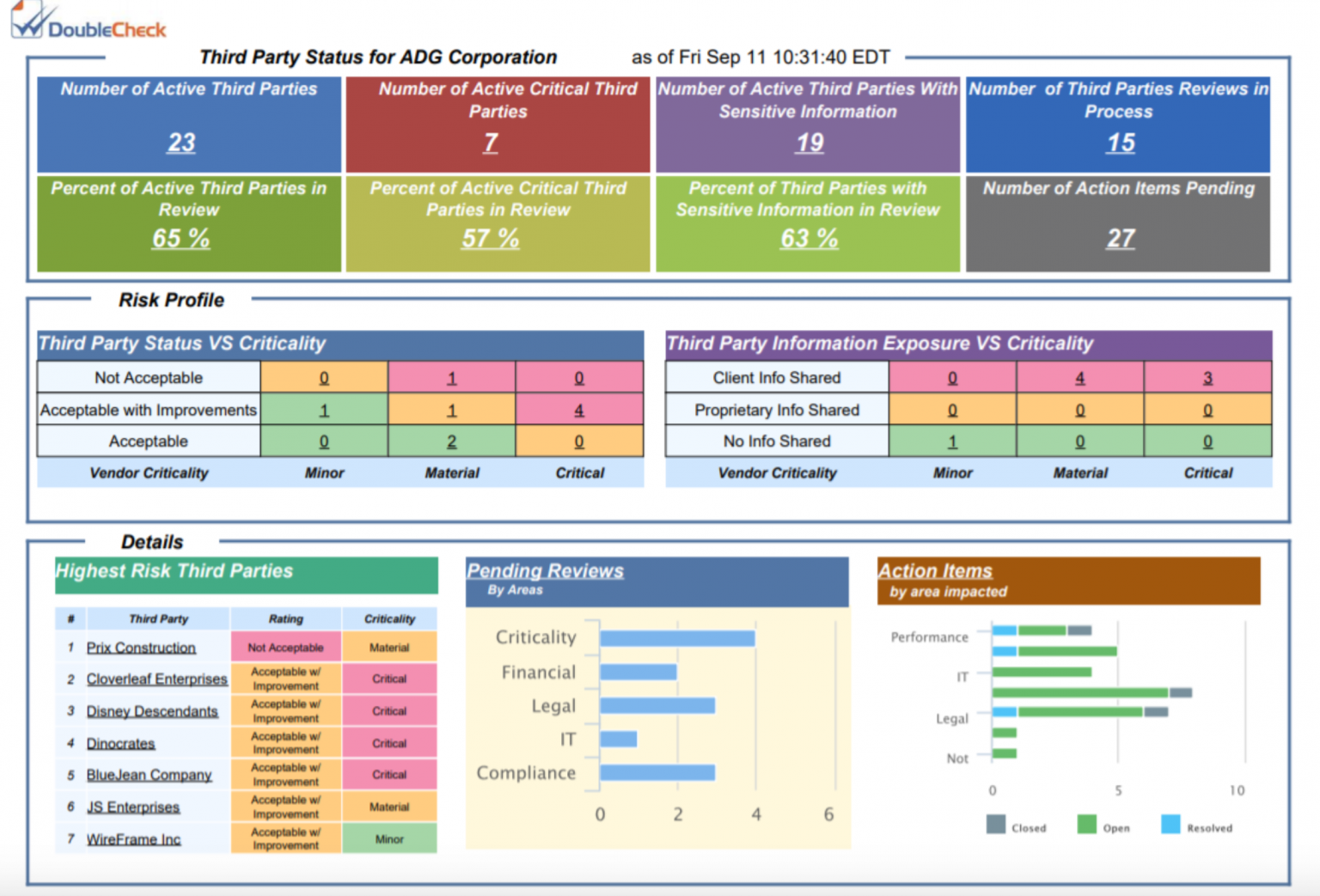Click No Info Shared Critical value 0
Screen dimensions: 1320x896
click(1207, 442)
